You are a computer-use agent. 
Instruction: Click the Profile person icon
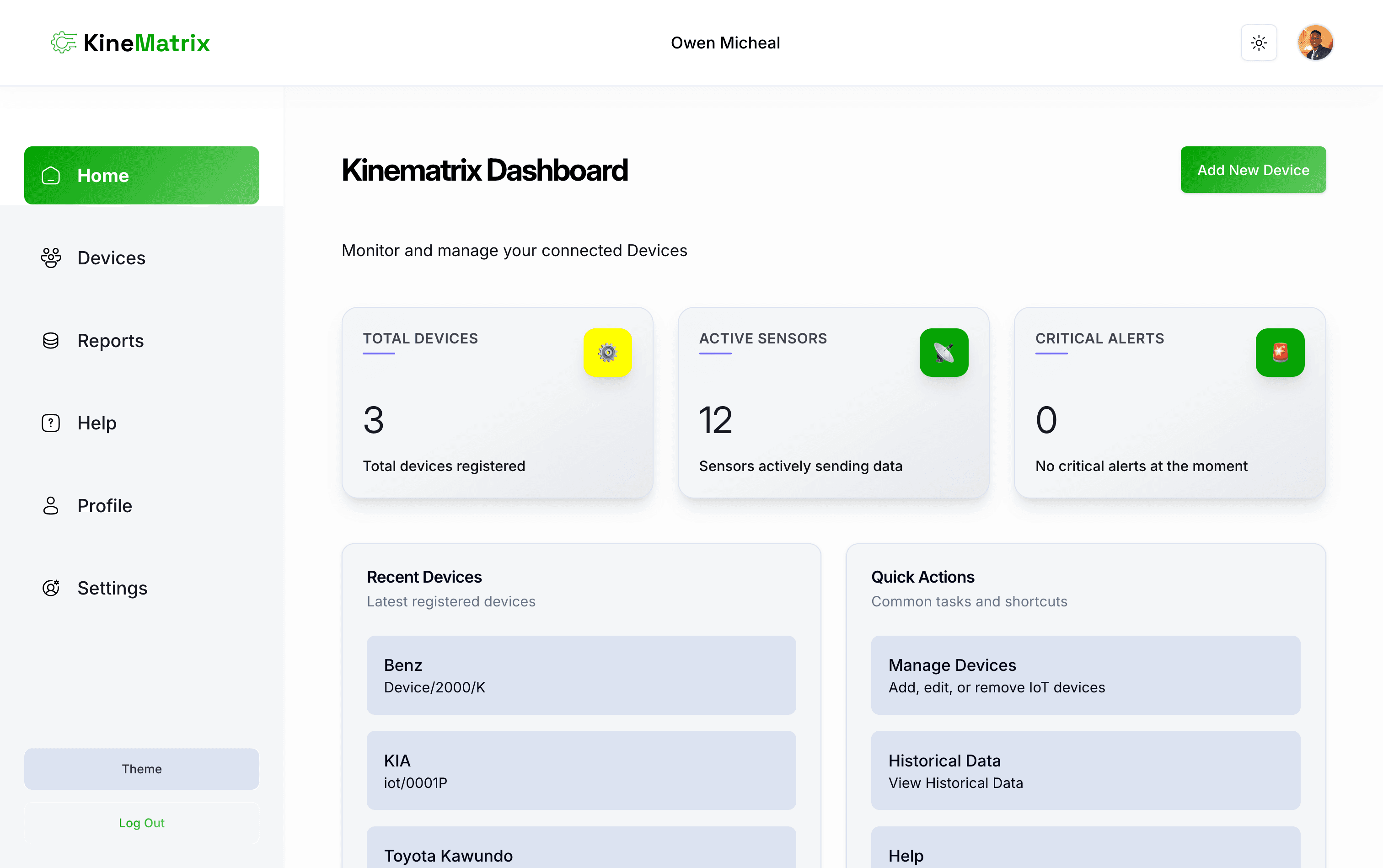coord(50,506)
